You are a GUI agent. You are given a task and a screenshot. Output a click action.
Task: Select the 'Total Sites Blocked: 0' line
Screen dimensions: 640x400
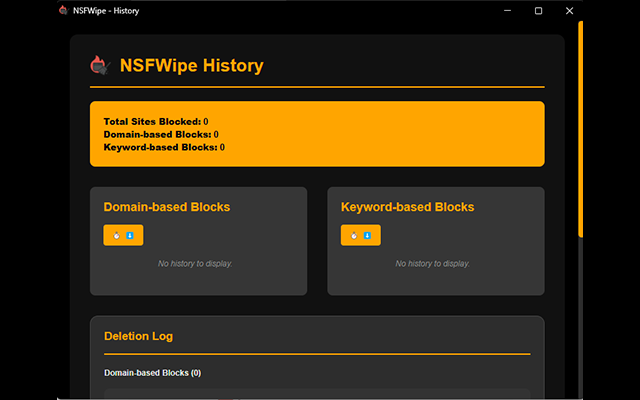[156, 122]
